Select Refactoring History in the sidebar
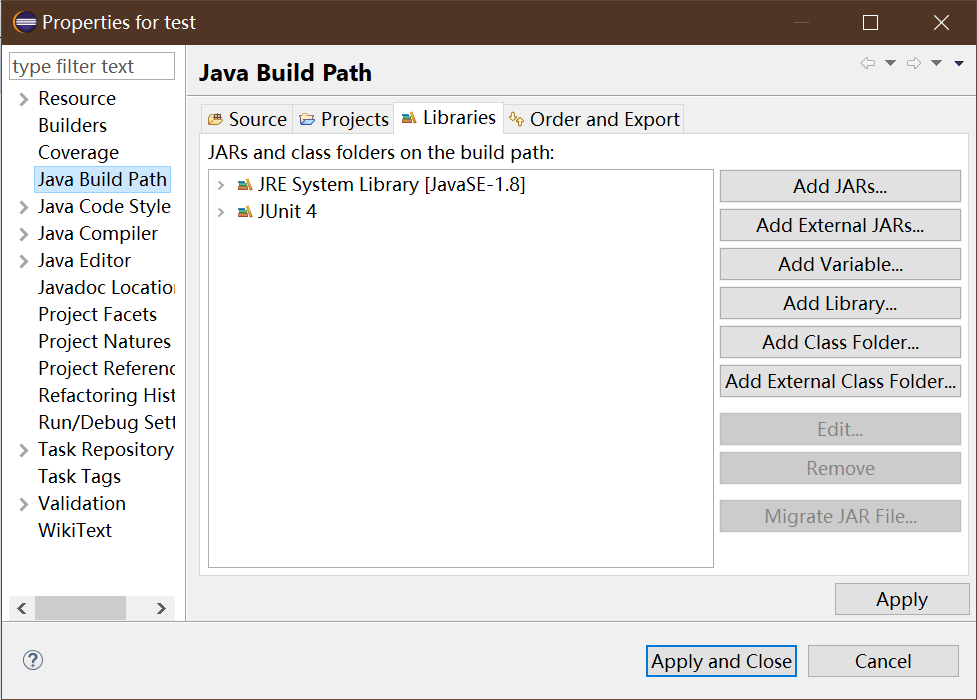Image resolution: width=977 pixels, height=700 pixels. coord(106,395)
